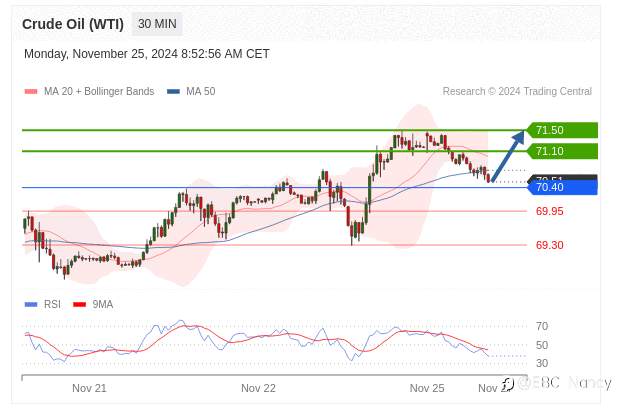Click the RSI 70 axis value
The height and width of the screenshot is (412, 619).
[542, 326]
